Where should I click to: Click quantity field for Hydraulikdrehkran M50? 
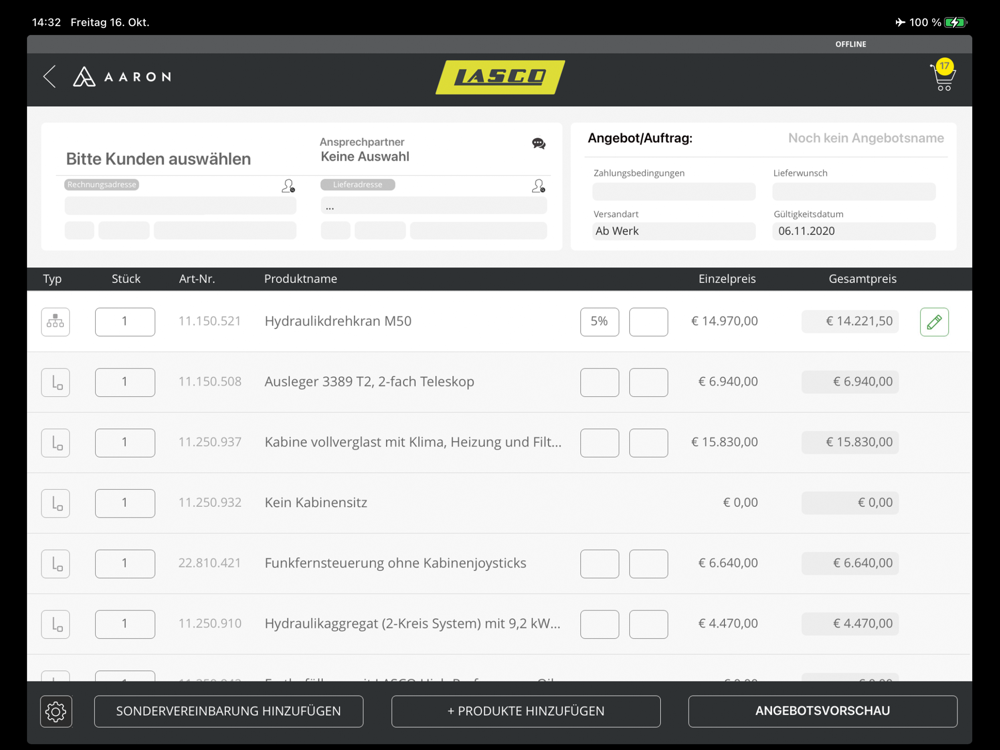125,321
